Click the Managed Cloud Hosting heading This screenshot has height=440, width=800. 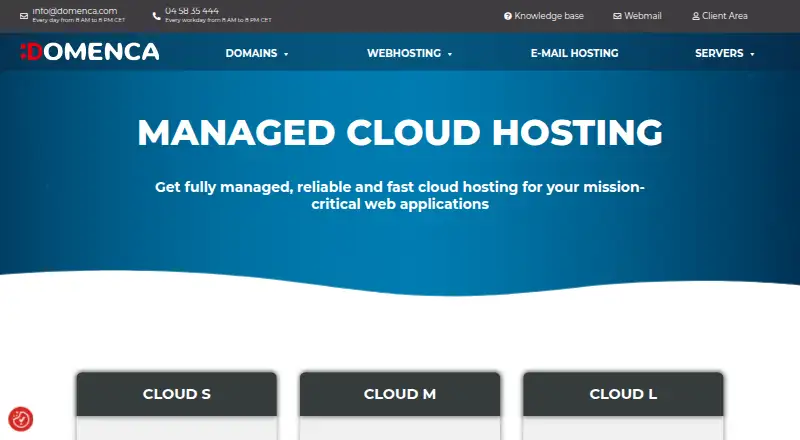click(x=400, y=132)
